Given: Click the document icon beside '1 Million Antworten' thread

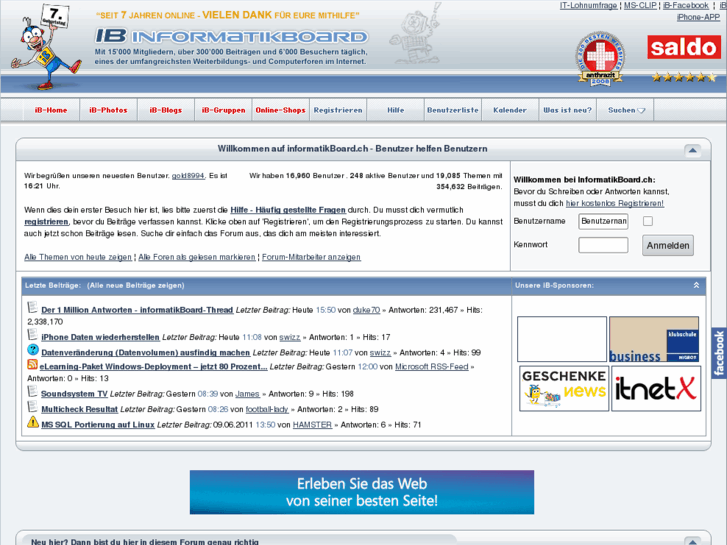Looking at the screenshot, I should (32, 308).
